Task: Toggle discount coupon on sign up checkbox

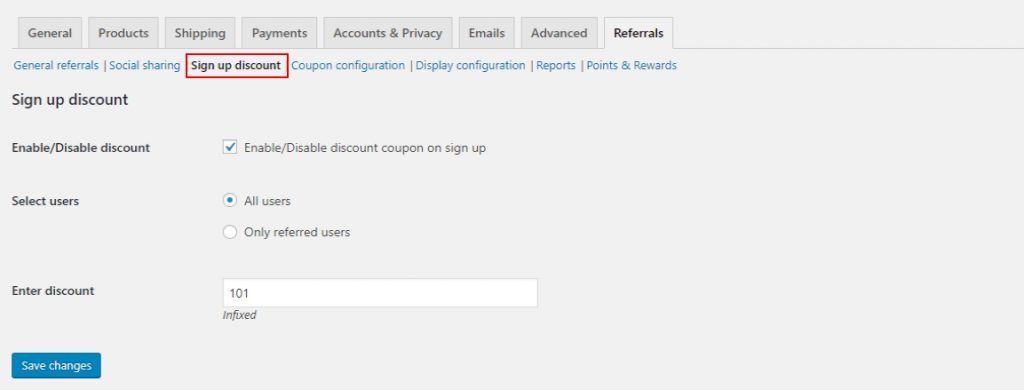Action: [230, 148]
